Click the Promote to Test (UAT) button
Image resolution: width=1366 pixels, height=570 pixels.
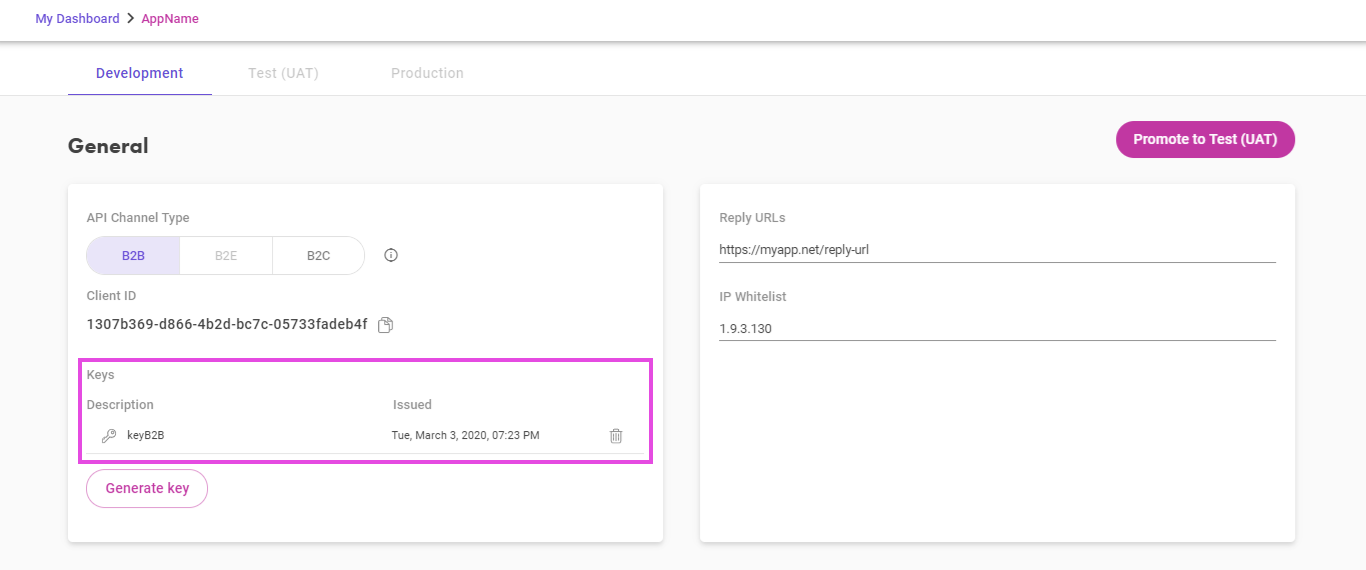[1205, 140]
